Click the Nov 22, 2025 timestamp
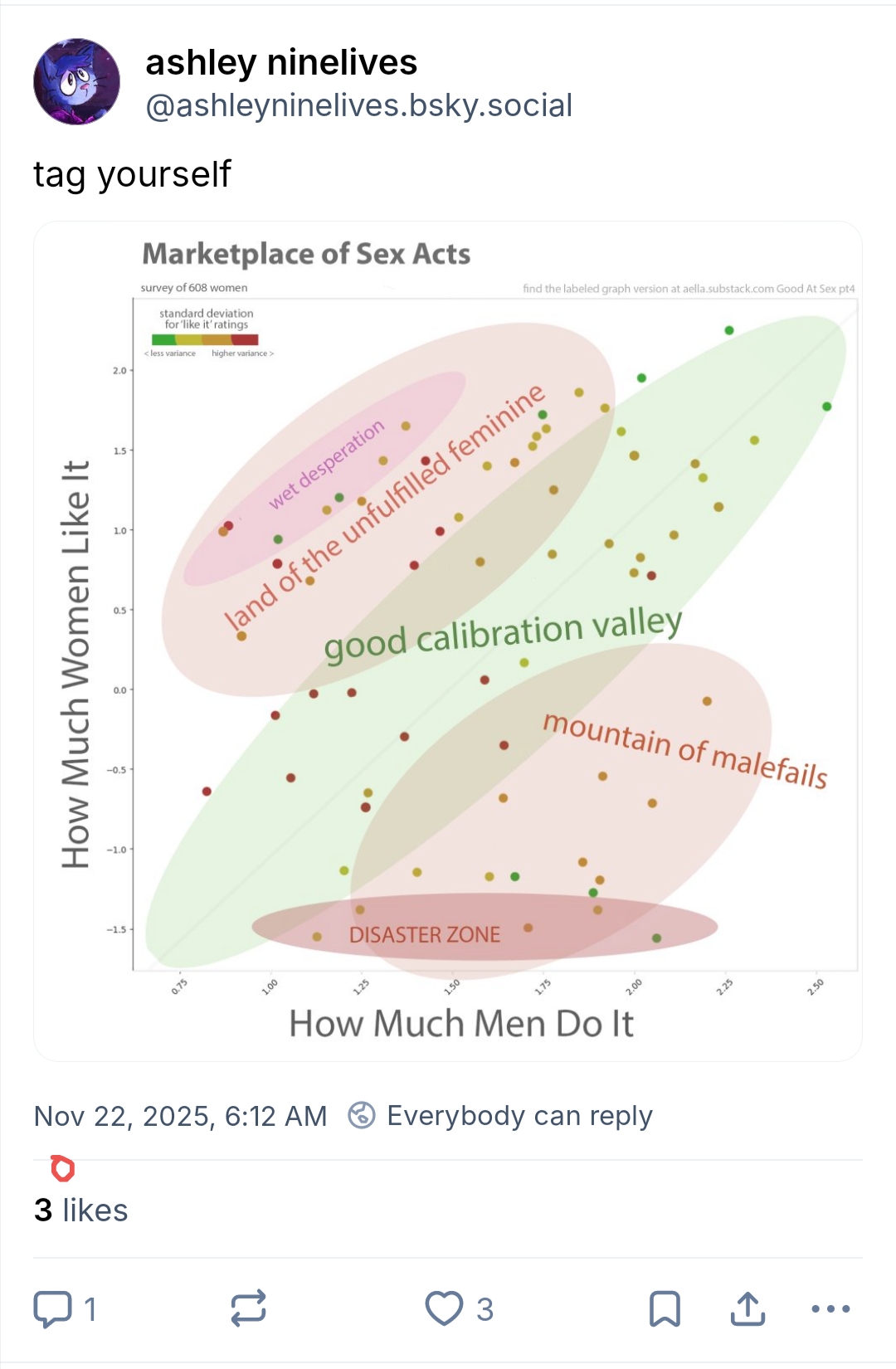The image size is (896, 1369). (180, 1116)
